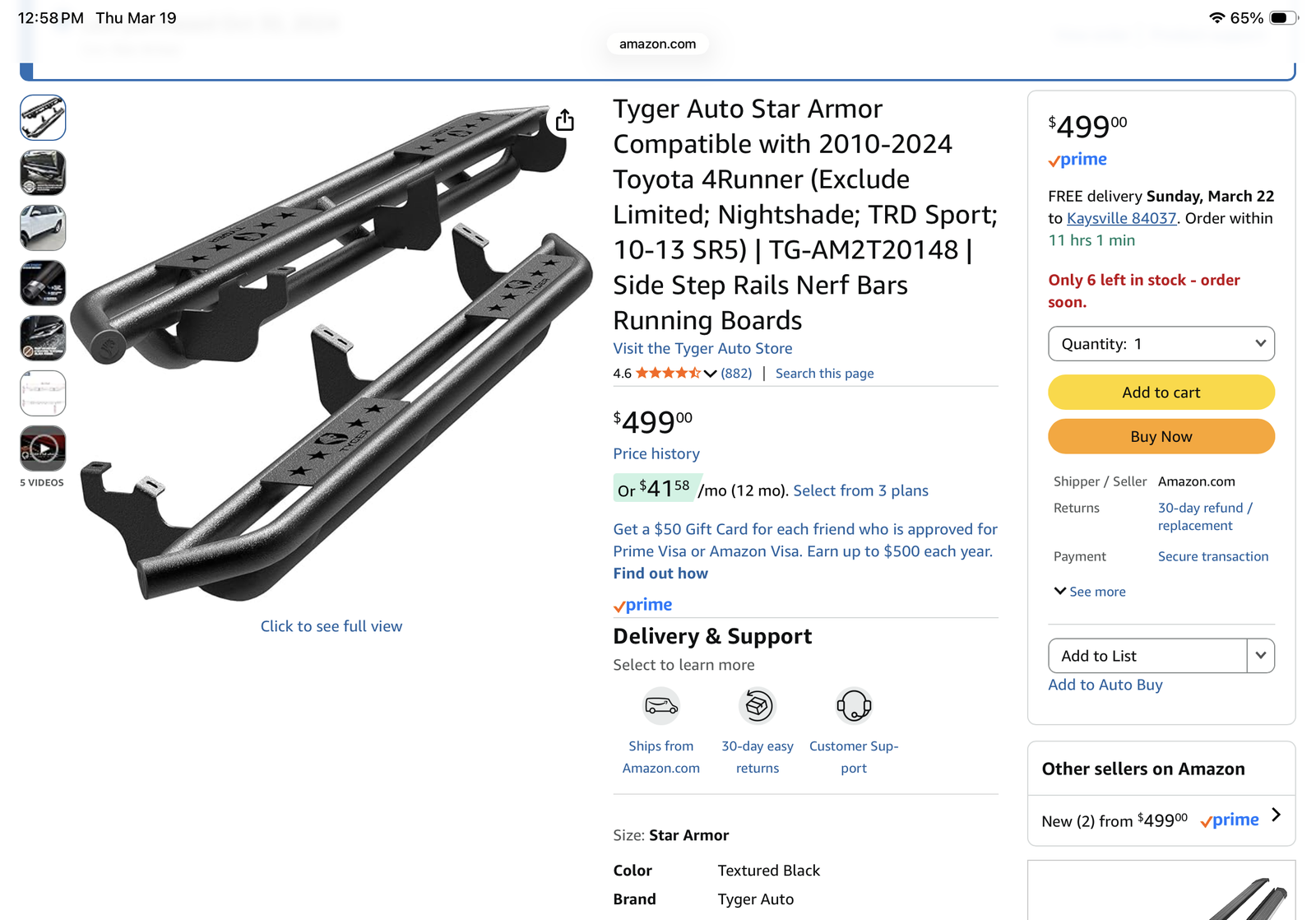
Task: Select from 3 payment plans
Action: (x=860, y=490)
